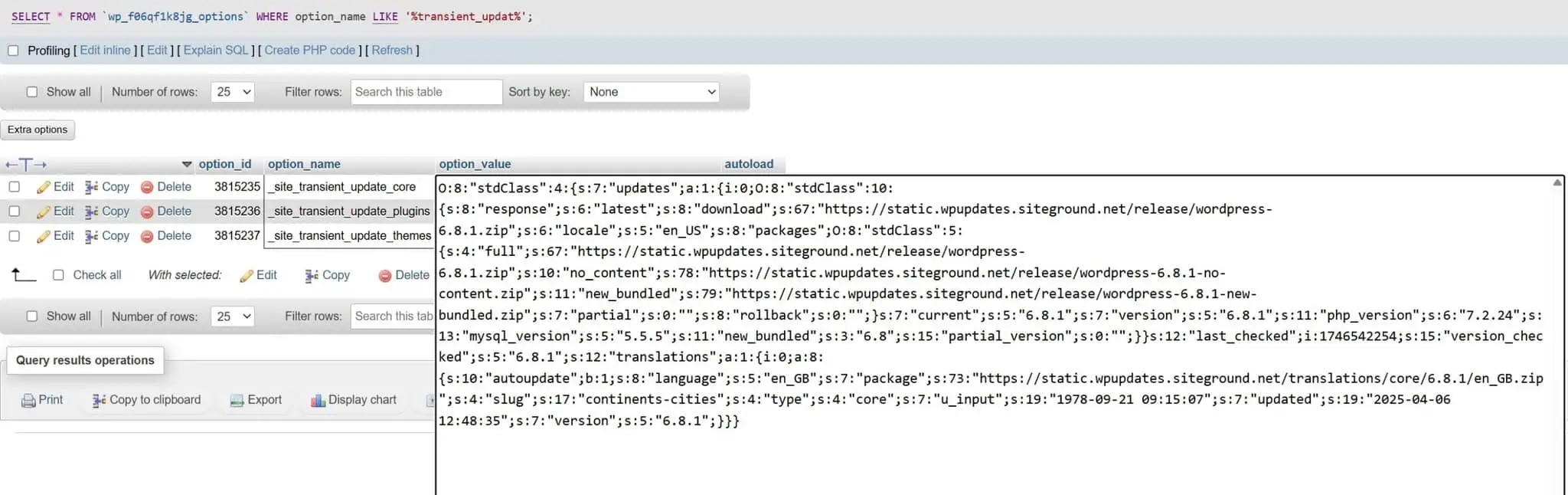Click the Copy to clipboard icon

[x=99, y=401]
